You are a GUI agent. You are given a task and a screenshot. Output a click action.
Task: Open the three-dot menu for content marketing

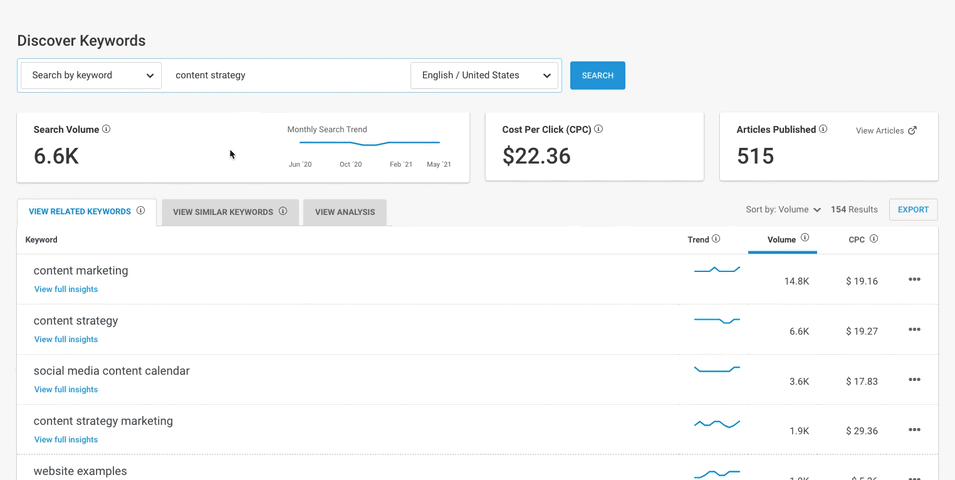(x=914, y=280)
